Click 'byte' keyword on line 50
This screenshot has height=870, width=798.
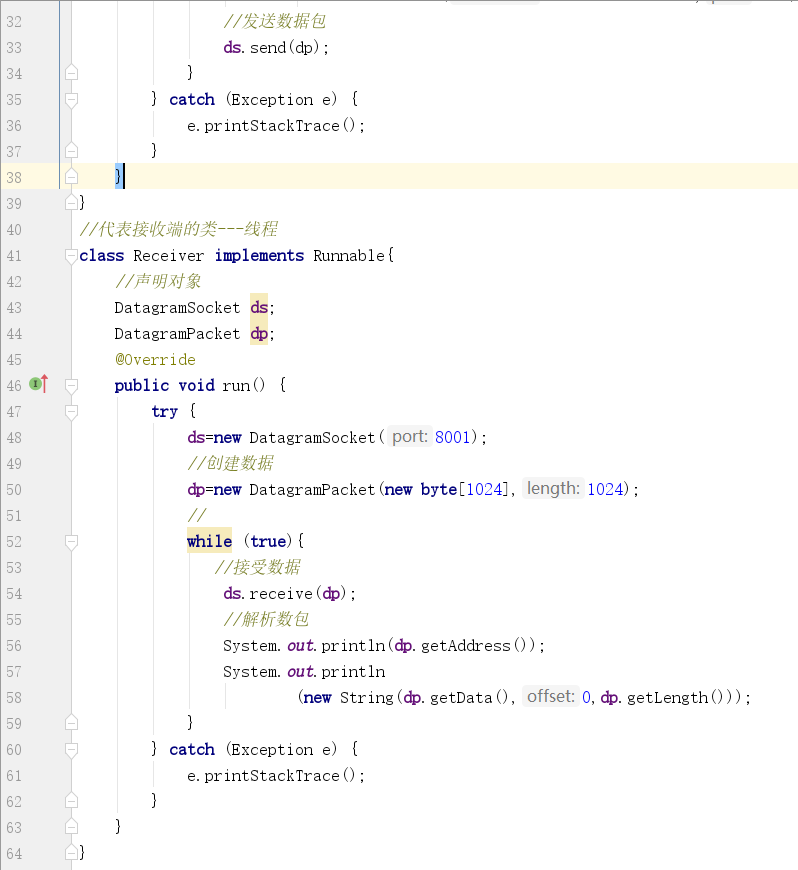point(438,489)
